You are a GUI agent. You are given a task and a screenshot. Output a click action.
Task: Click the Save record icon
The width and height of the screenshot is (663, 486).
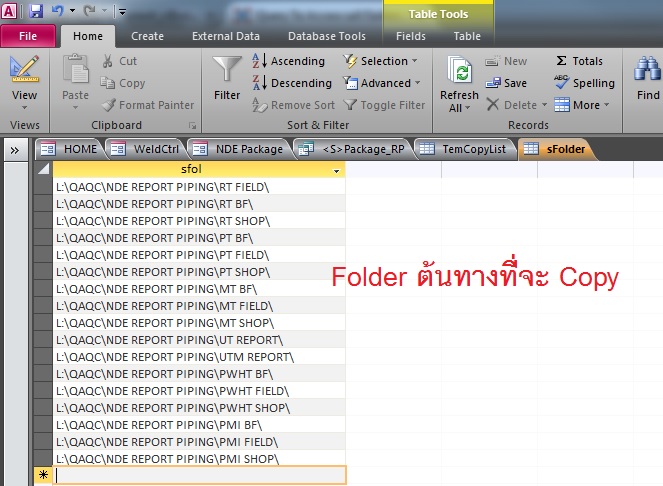494,83
